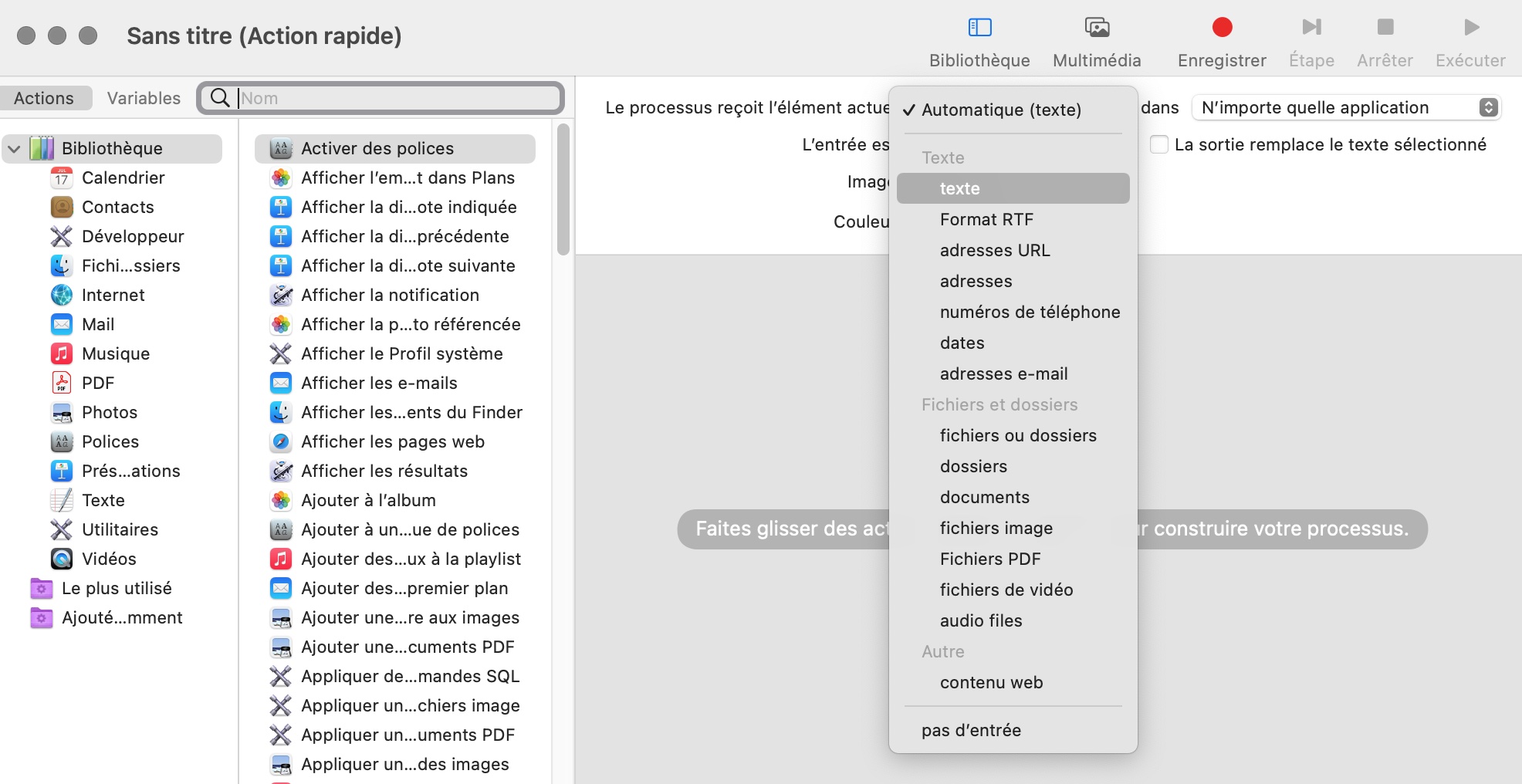Select "fichiers de vidéo" option
Image resolution: width=1522 pixels, height=784 pixels.
coord(1013,590)
